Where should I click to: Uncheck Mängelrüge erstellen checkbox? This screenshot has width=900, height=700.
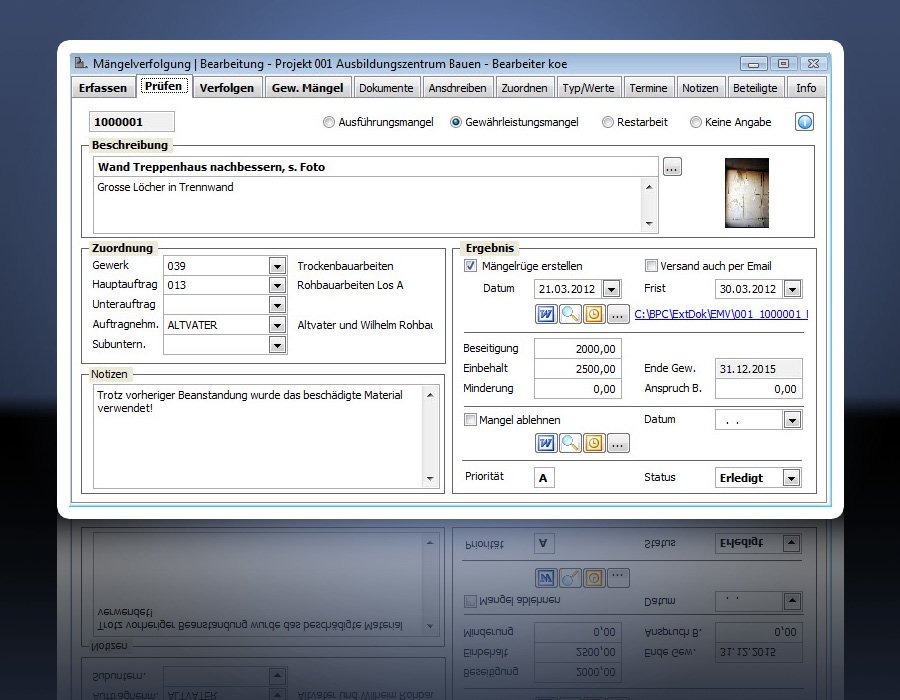pyautogui.click(x=471, y=266)
